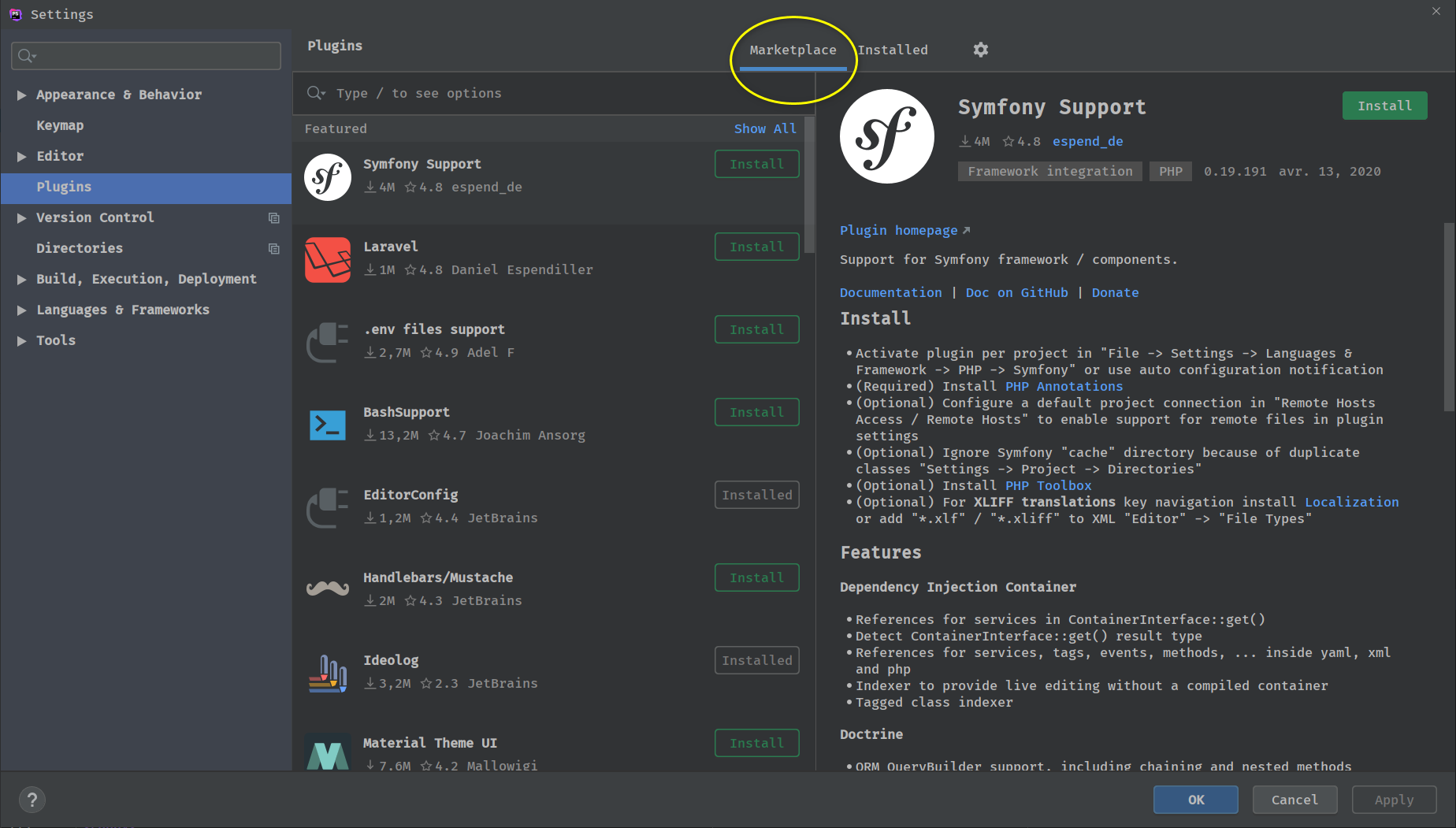Install Material Theme UI plugin
1456x828 pixels.
[756, 743]
